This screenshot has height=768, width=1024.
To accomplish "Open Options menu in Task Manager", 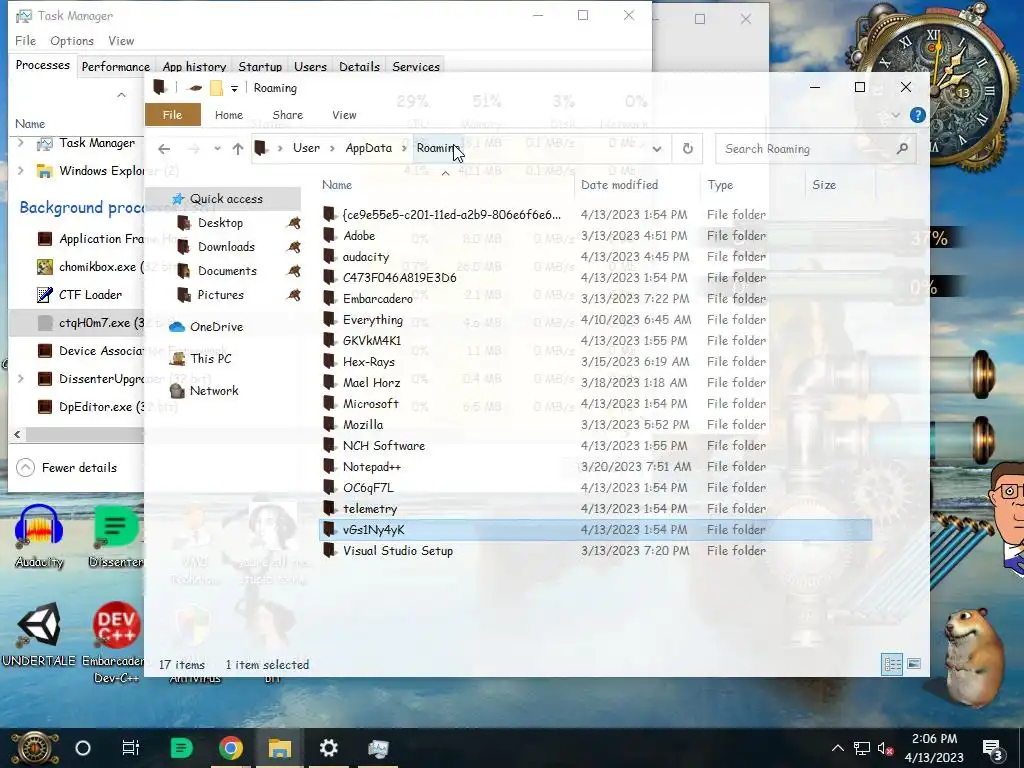I will click(72, 40).
